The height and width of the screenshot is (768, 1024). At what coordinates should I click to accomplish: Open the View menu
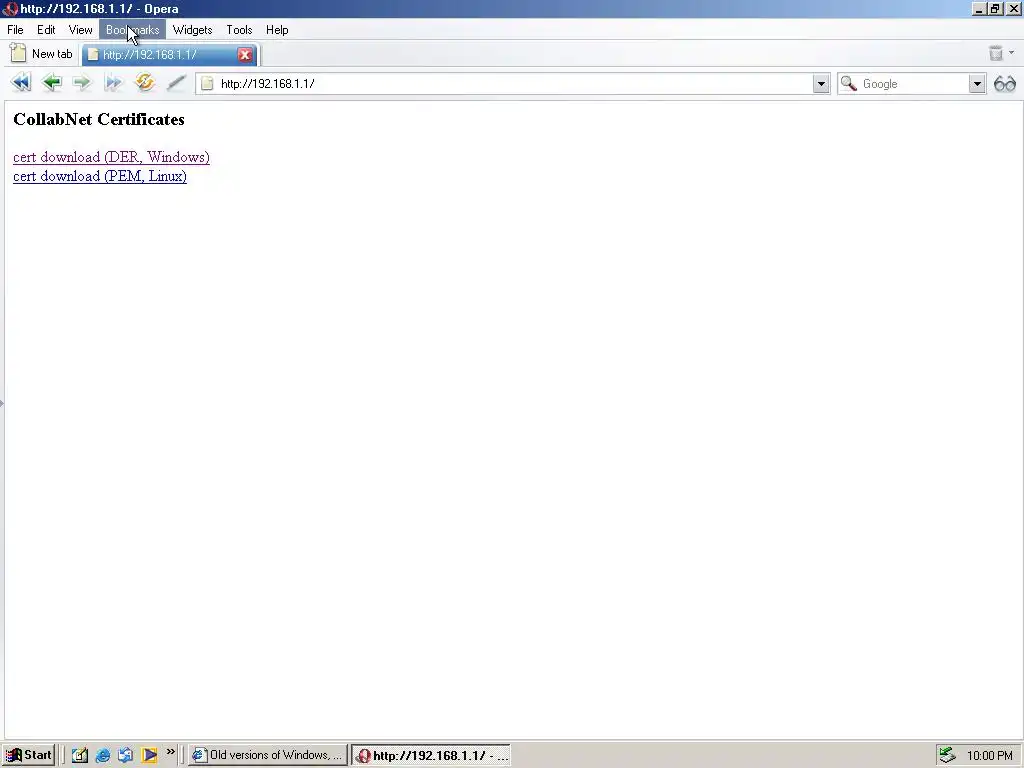point(80,29)
